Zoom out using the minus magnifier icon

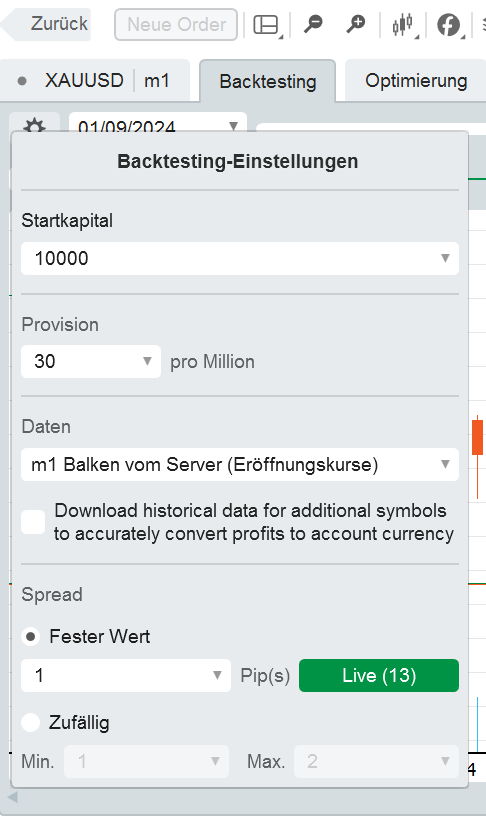[x=313, y=24]
